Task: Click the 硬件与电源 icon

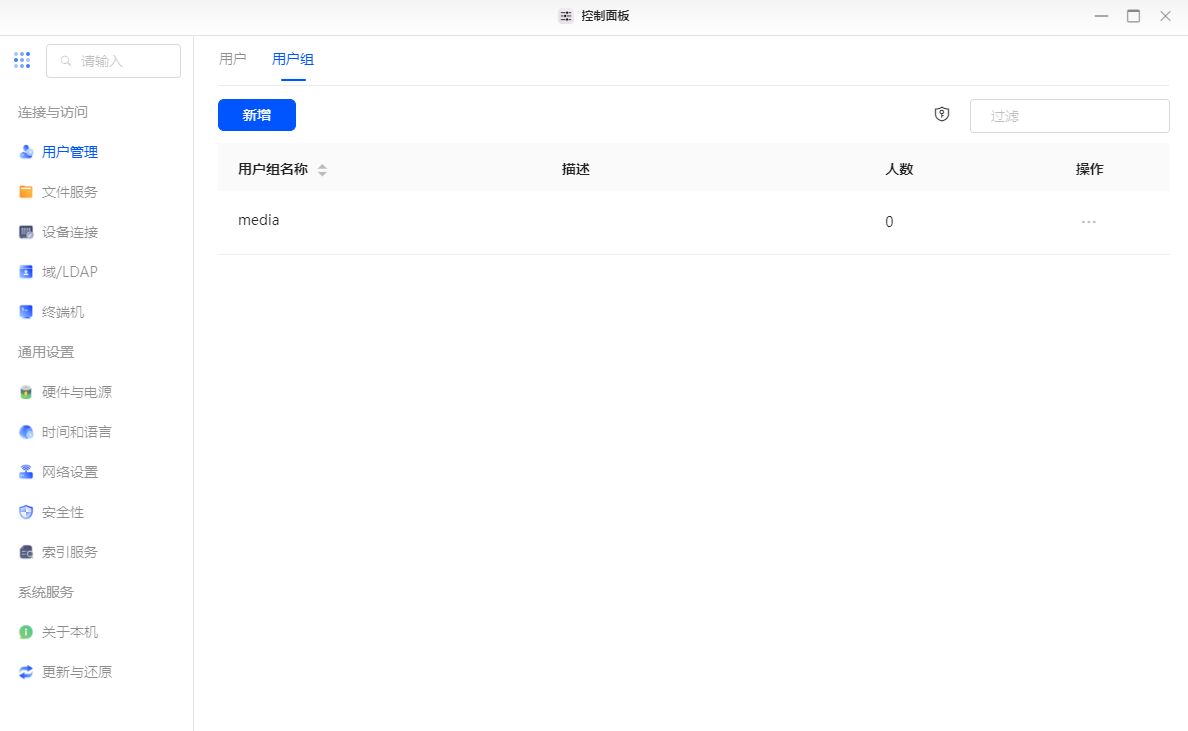Action: coord(26,392)
